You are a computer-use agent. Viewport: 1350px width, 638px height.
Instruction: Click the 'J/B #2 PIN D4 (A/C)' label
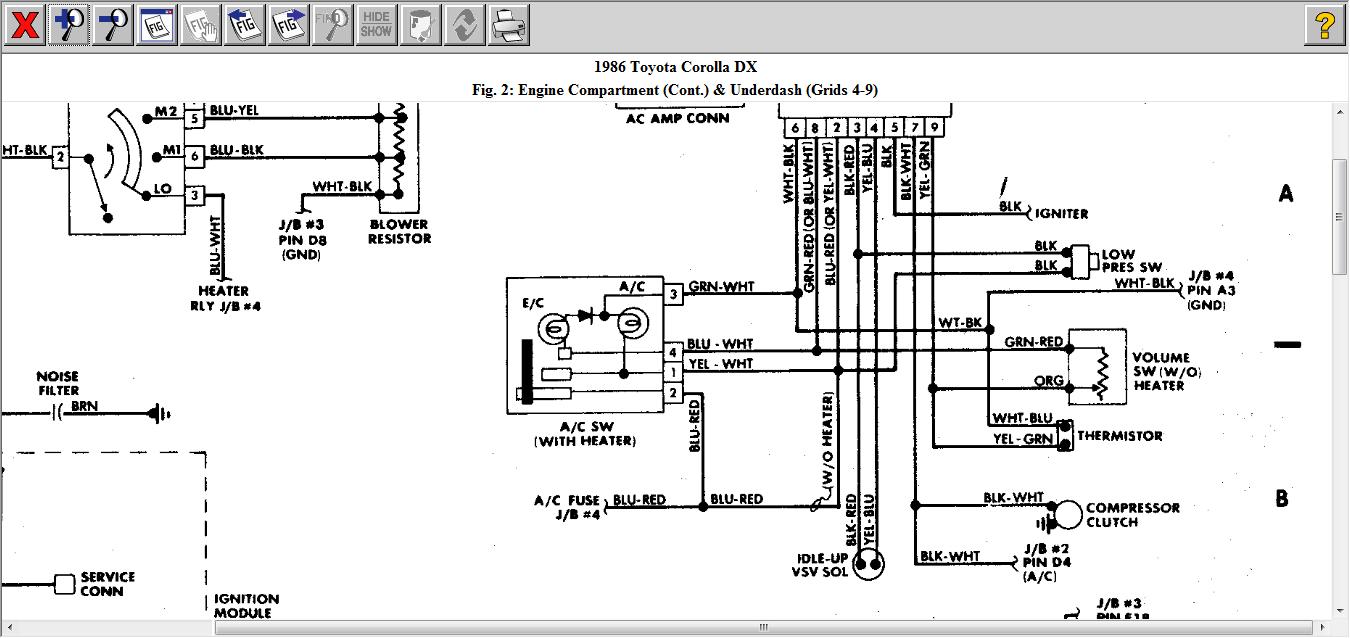pyautogui.click(x=1047, y=563)
